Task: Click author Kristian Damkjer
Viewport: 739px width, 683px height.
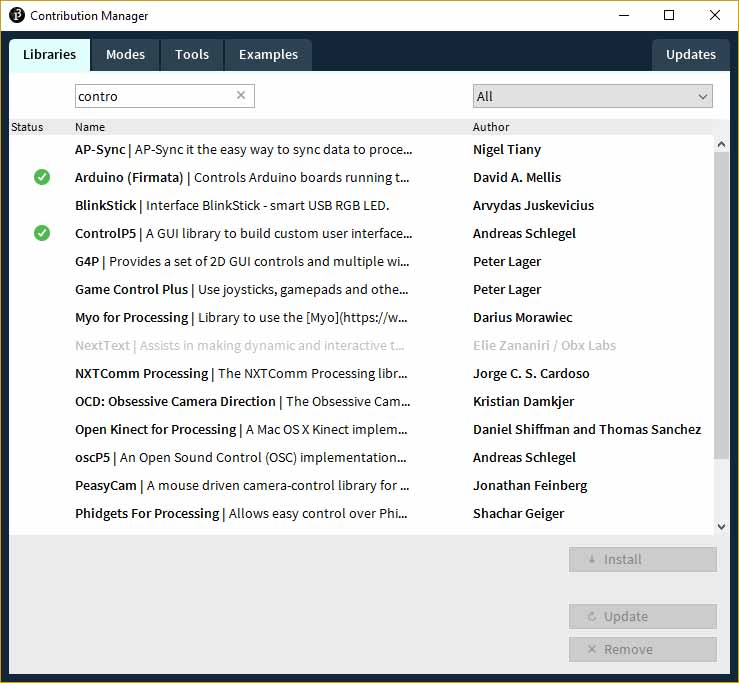Action: coord(523,402)
